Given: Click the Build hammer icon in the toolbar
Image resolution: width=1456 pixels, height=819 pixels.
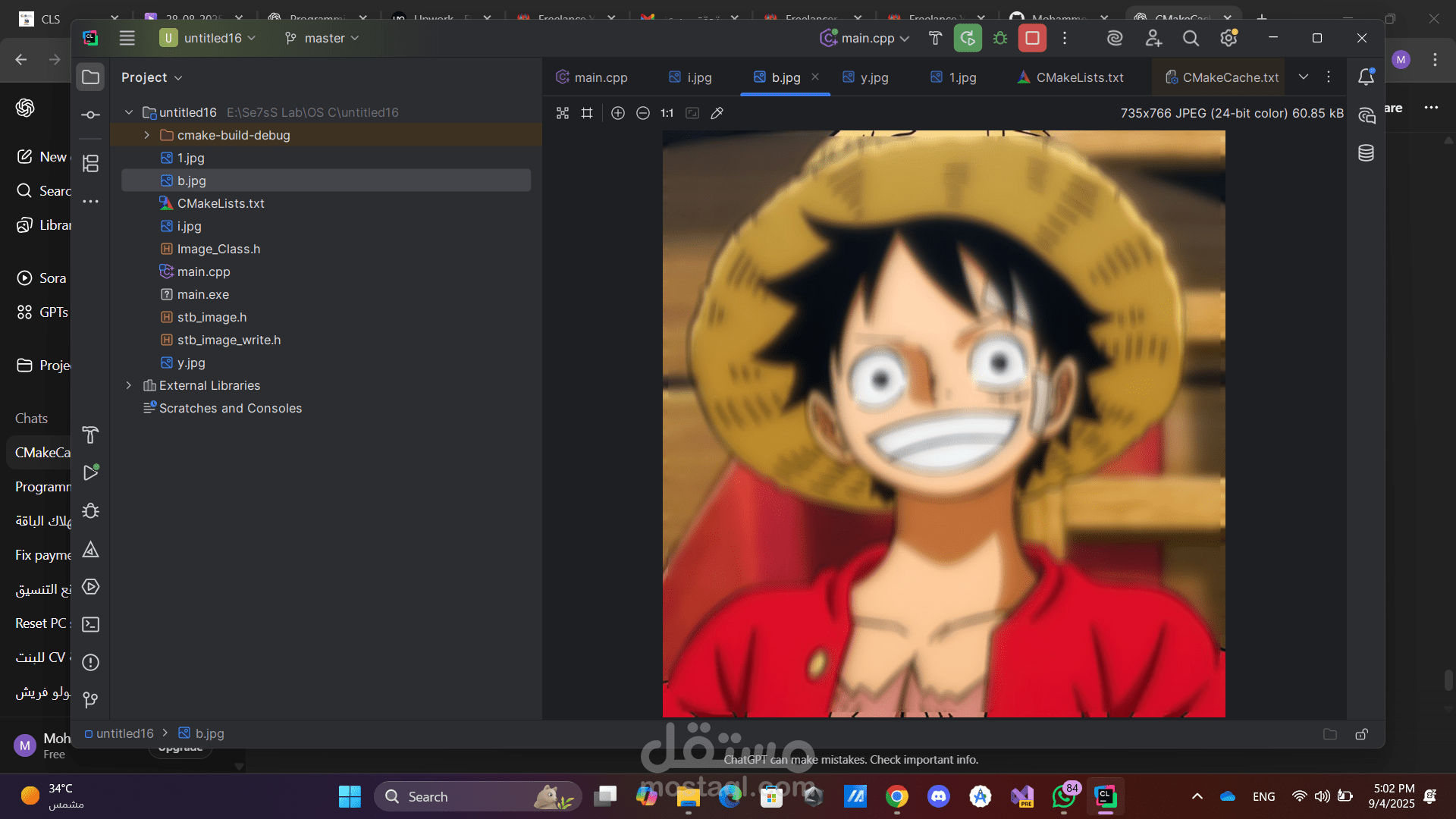Looking at the screenshot, I should coord(935,38).
